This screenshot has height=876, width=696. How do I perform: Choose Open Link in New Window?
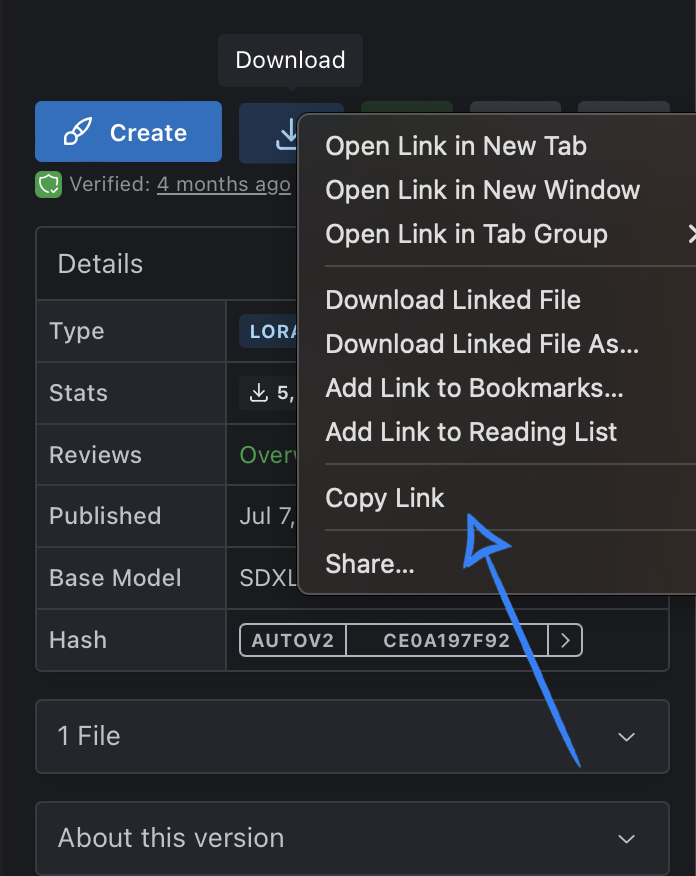point(482,190)
